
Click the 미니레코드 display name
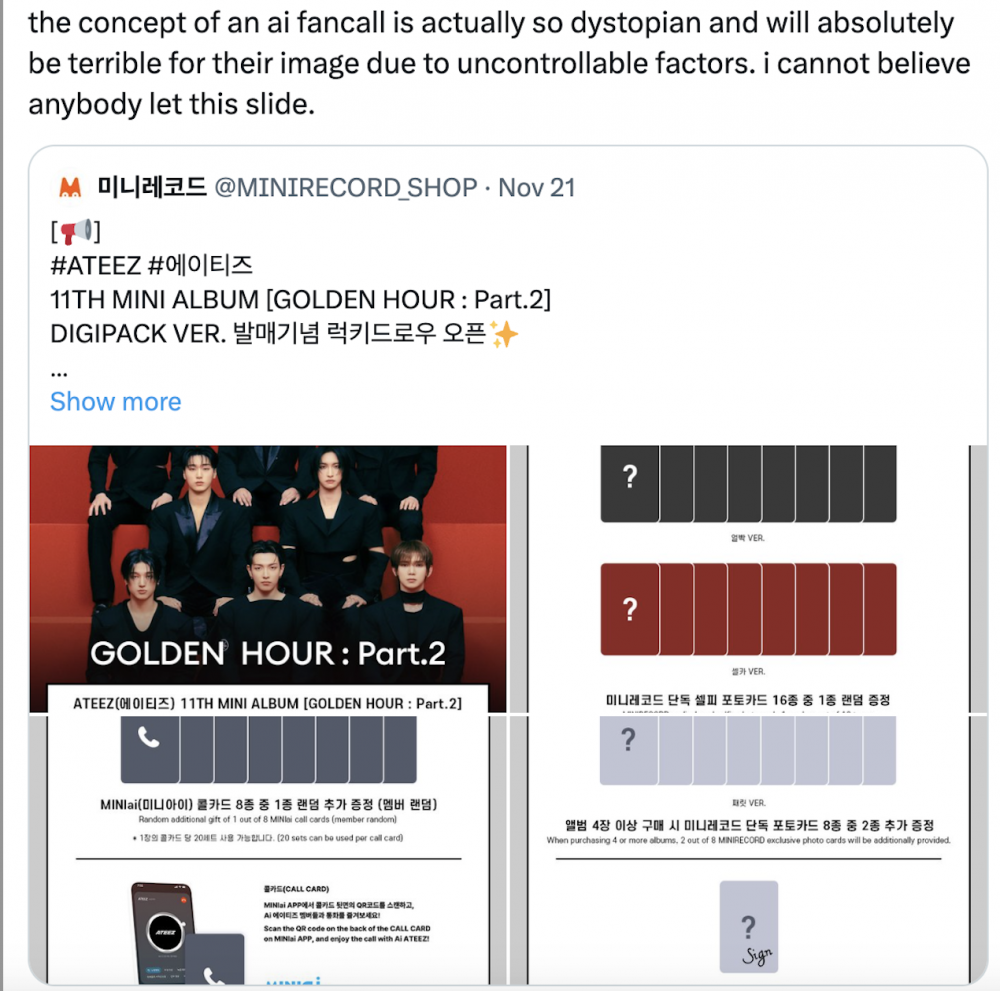(x=152, y=187)
